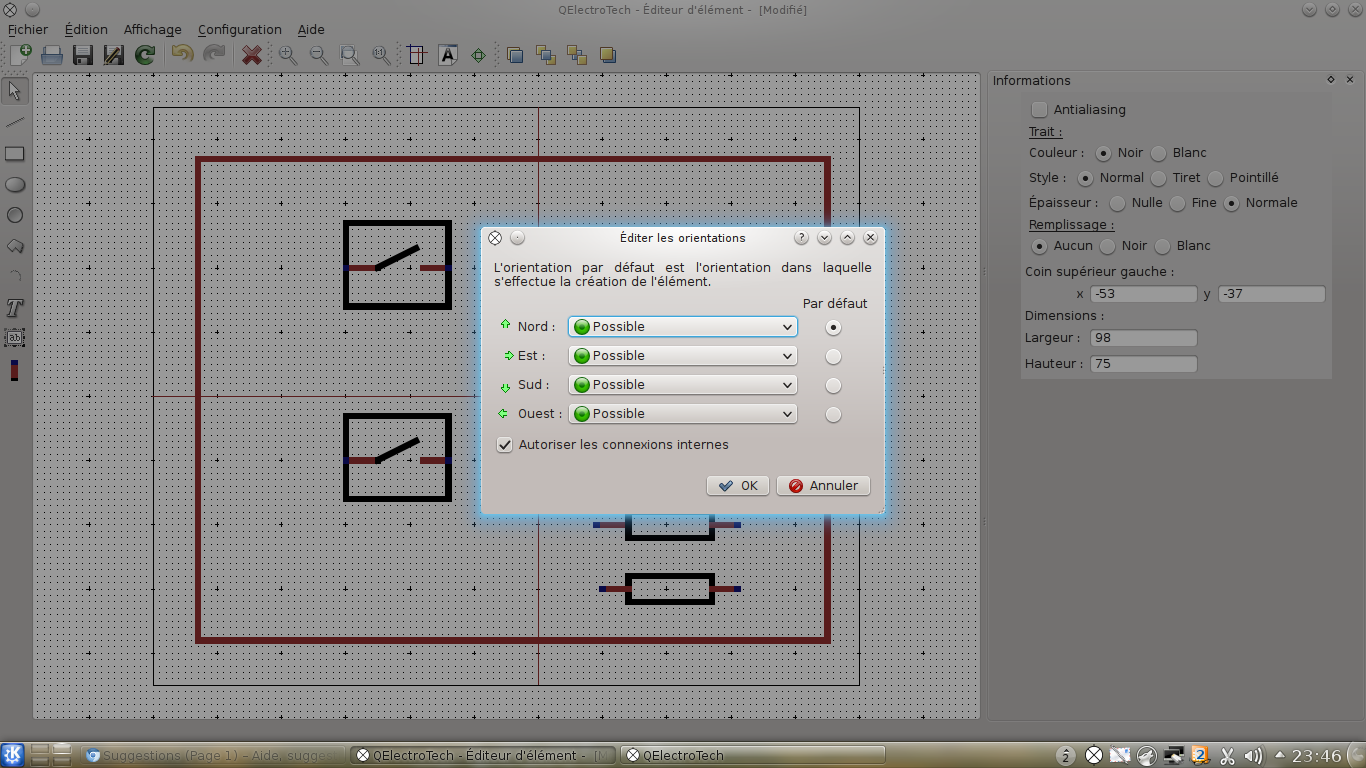
Task: Click the y coordinate field
Action: pos(1272,294)
